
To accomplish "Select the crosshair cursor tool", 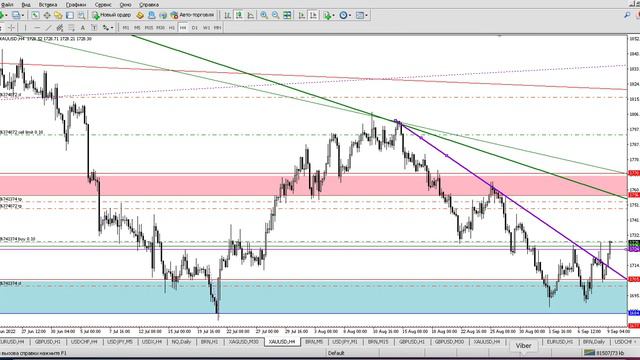I will tap(11, 28).
